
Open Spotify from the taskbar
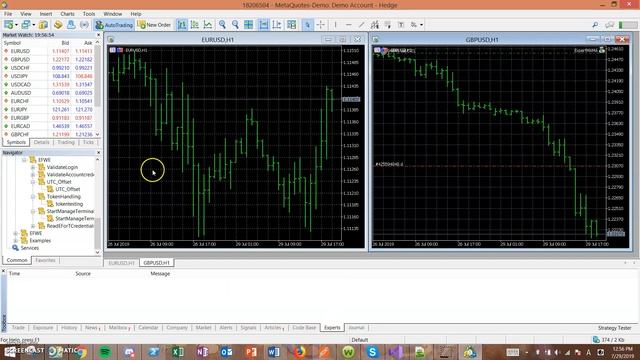pos(105,352)
